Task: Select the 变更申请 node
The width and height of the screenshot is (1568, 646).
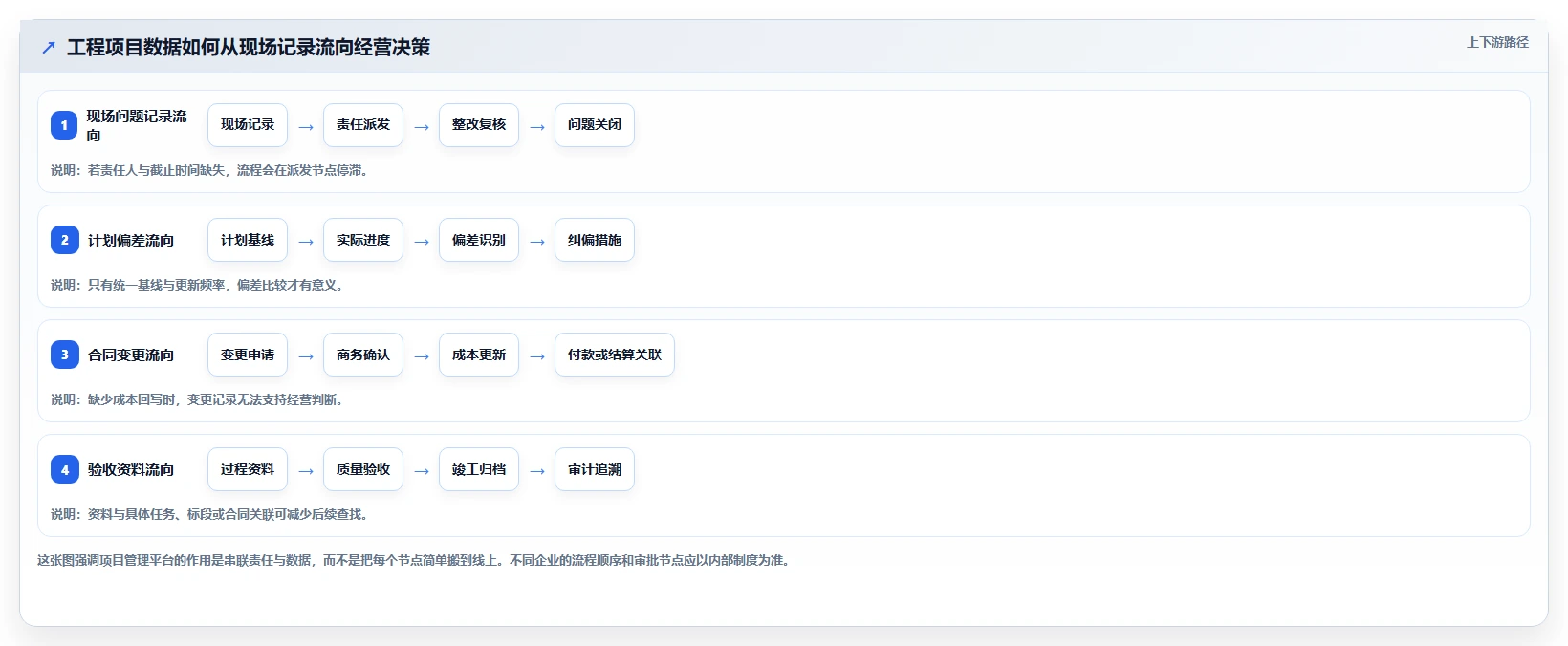Action: [248, 355]
